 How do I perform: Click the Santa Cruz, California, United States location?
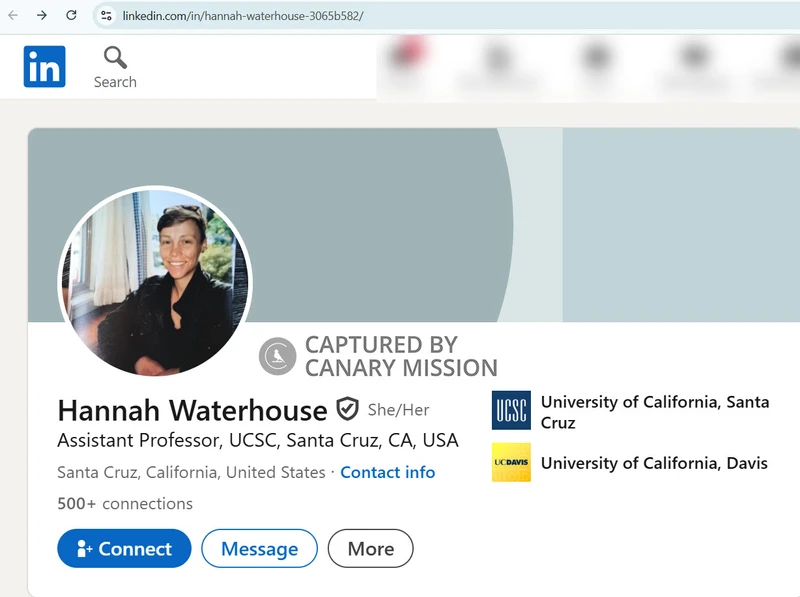tap(191, 472)
